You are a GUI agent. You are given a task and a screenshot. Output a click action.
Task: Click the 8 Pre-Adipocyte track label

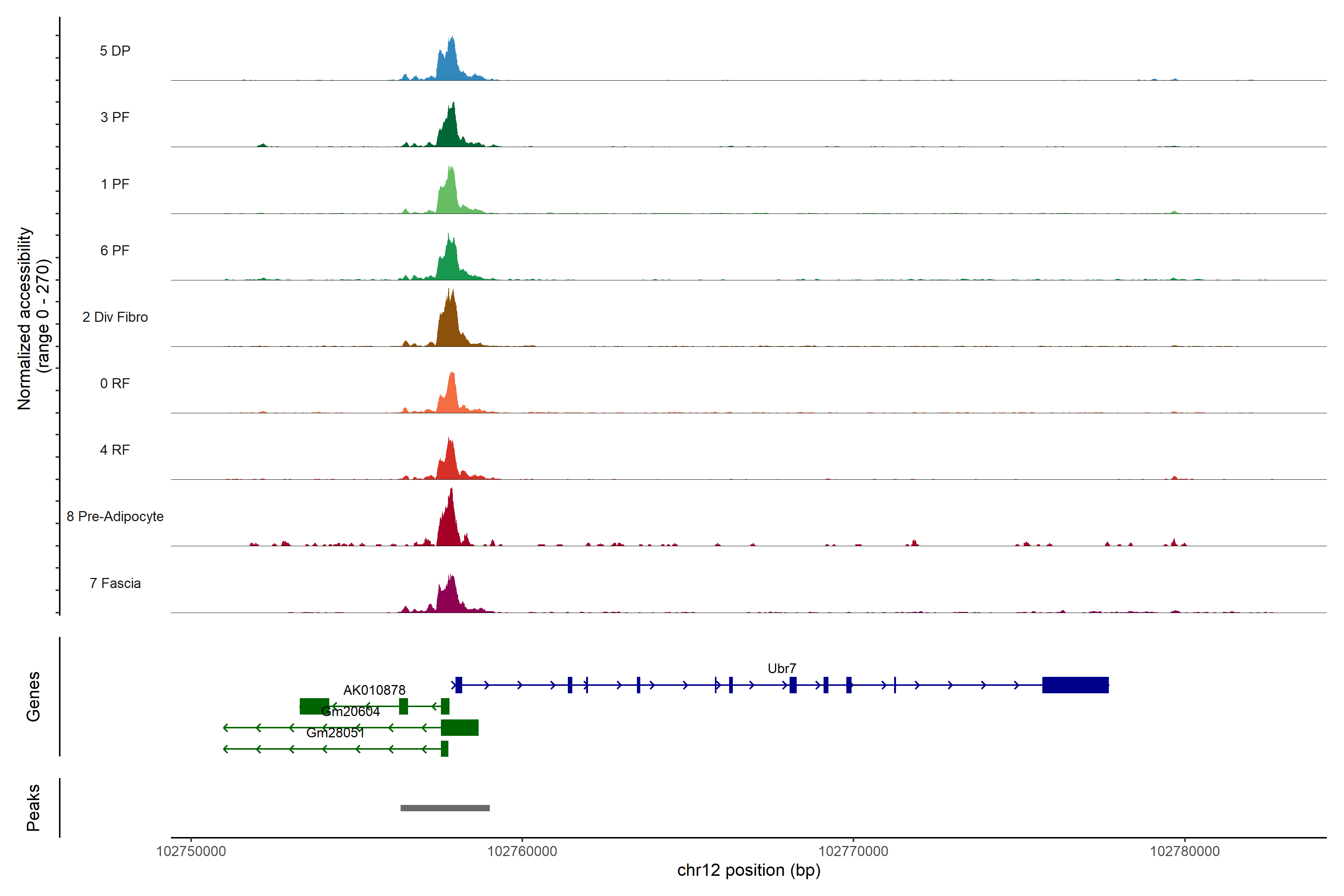pos(115,517)
